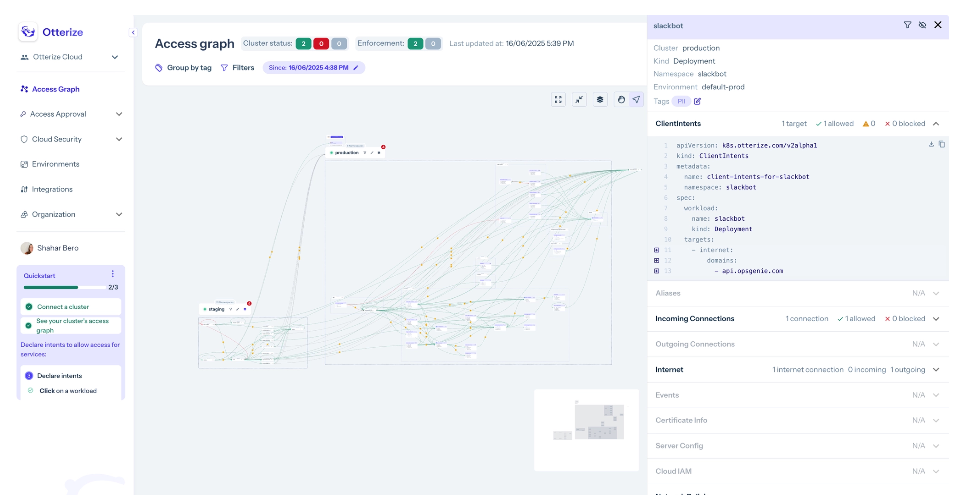Download the ClientIntents YAML
The width and height of the screenshot is (975, 495).
pos(931,144)
